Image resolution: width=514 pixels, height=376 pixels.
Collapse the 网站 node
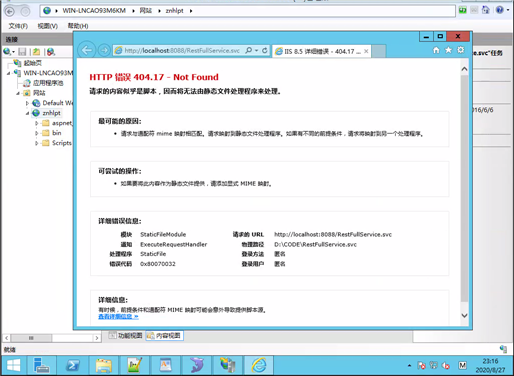point(18,93)
